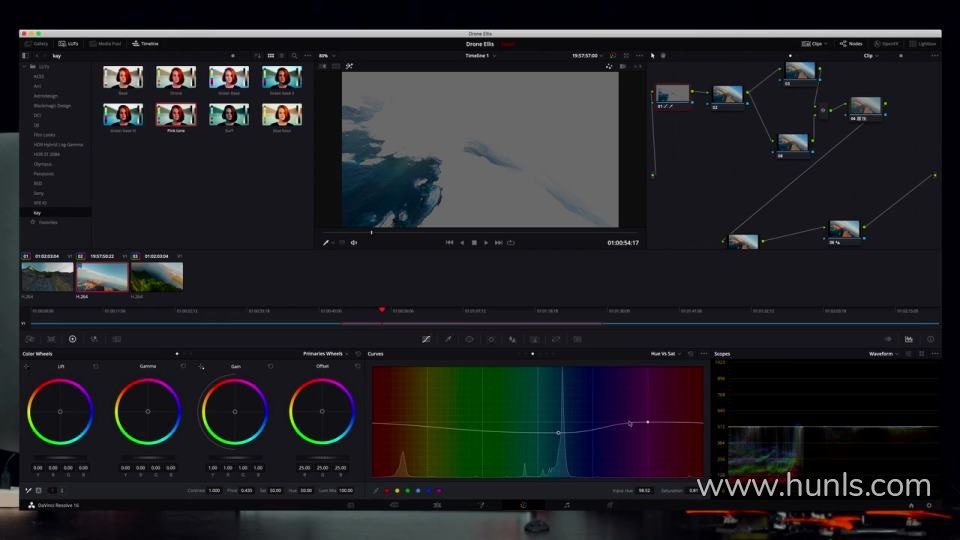This screenshot has height=540, width=960.
Task: Switch LUT browser to list view
Action: tap(282, 56)
